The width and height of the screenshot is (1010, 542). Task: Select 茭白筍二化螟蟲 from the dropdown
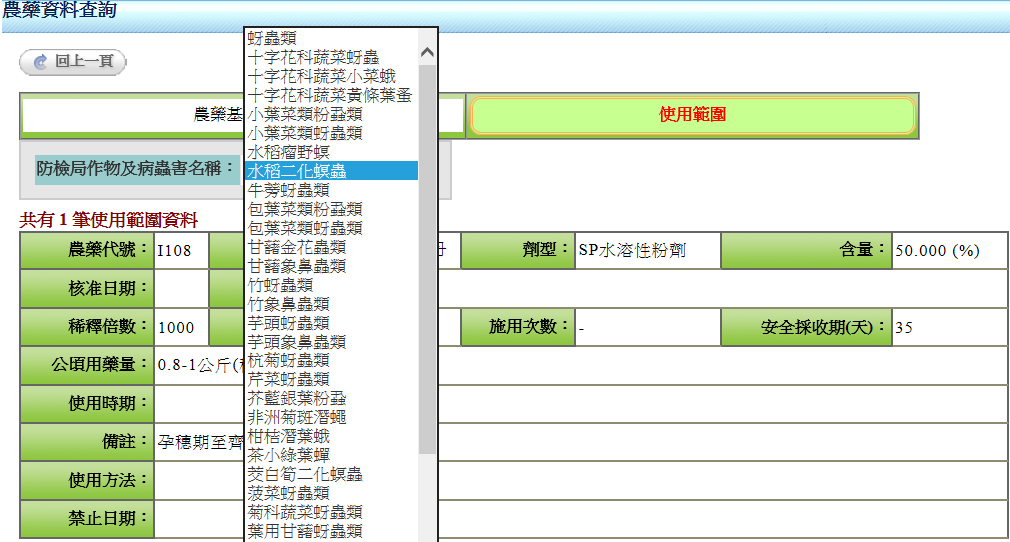tap(304, 474)
